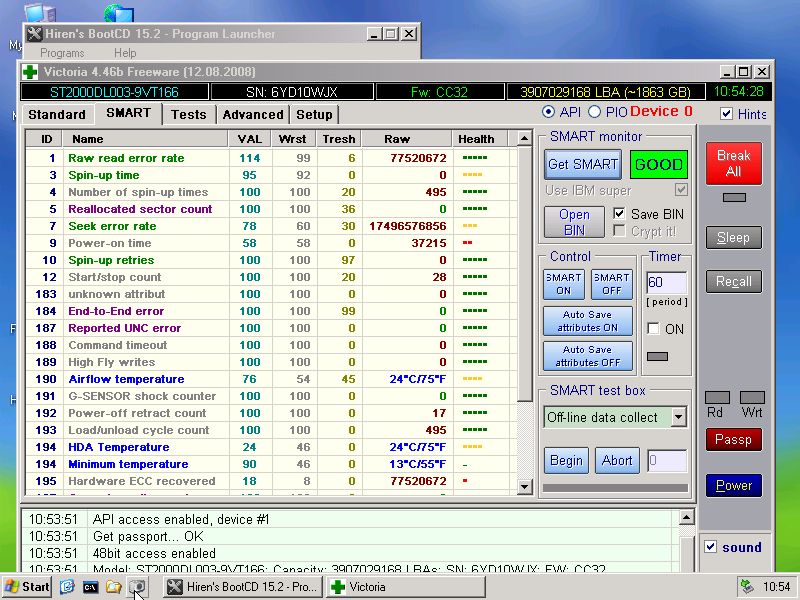The width and height of the screenshot is (800, 600).
Task: Click the log panel scrollbar up arrow
Action: tap(687, 518)
